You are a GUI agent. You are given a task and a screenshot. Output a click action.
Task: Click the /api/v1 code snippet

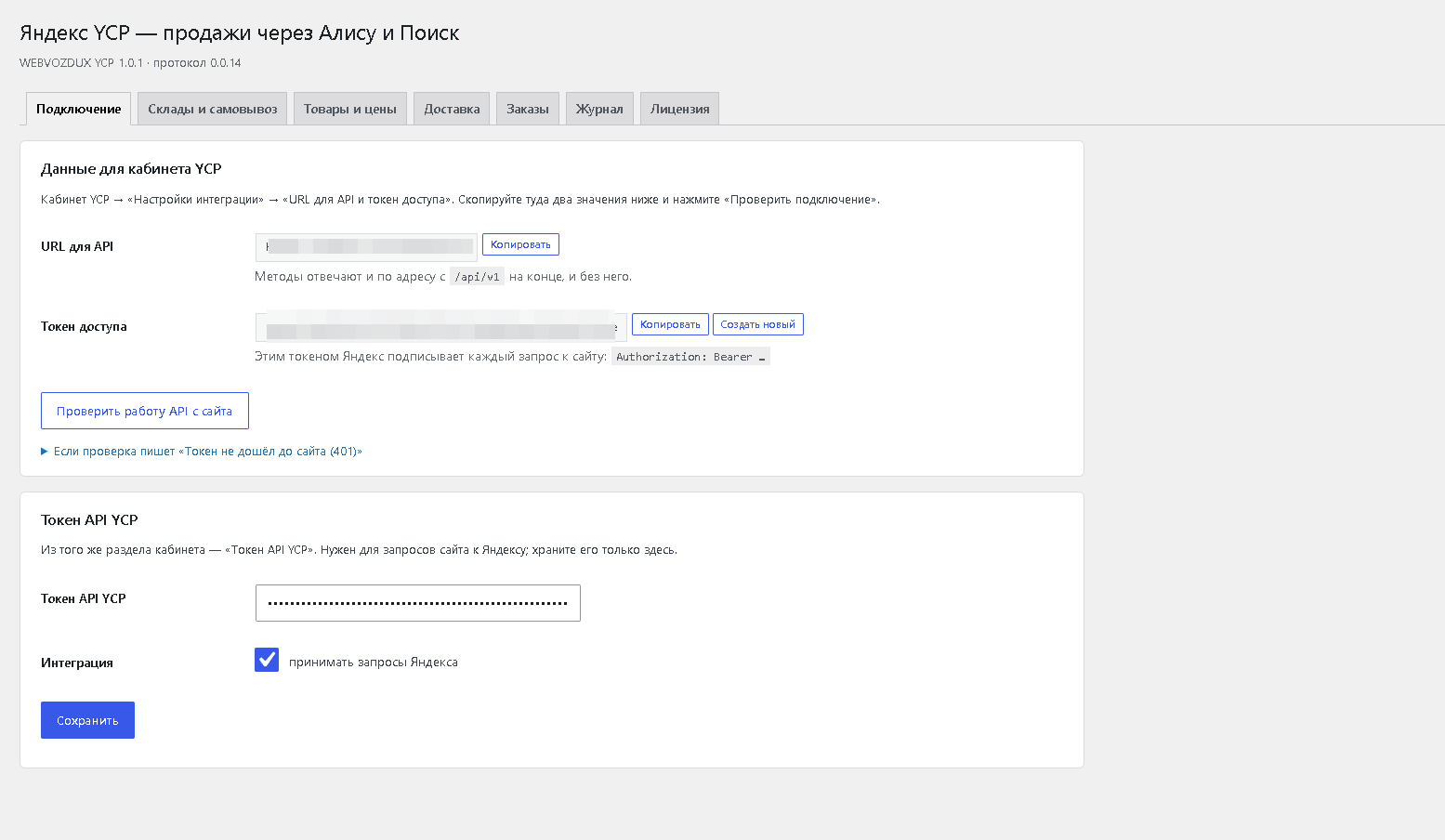pos(477,277)
